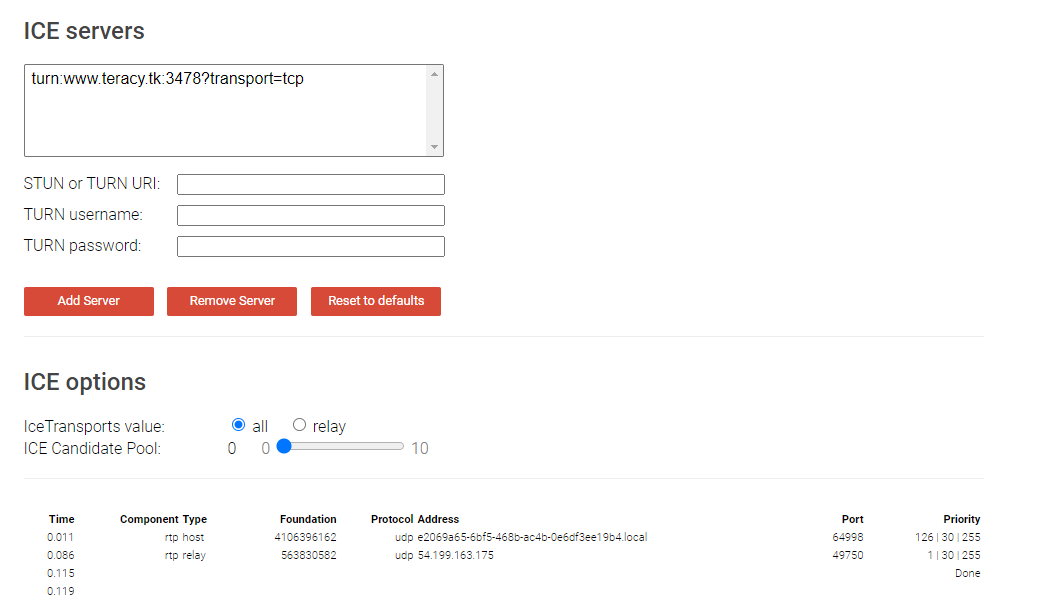
Task: Focus the TURN username field
Action: 311,216
